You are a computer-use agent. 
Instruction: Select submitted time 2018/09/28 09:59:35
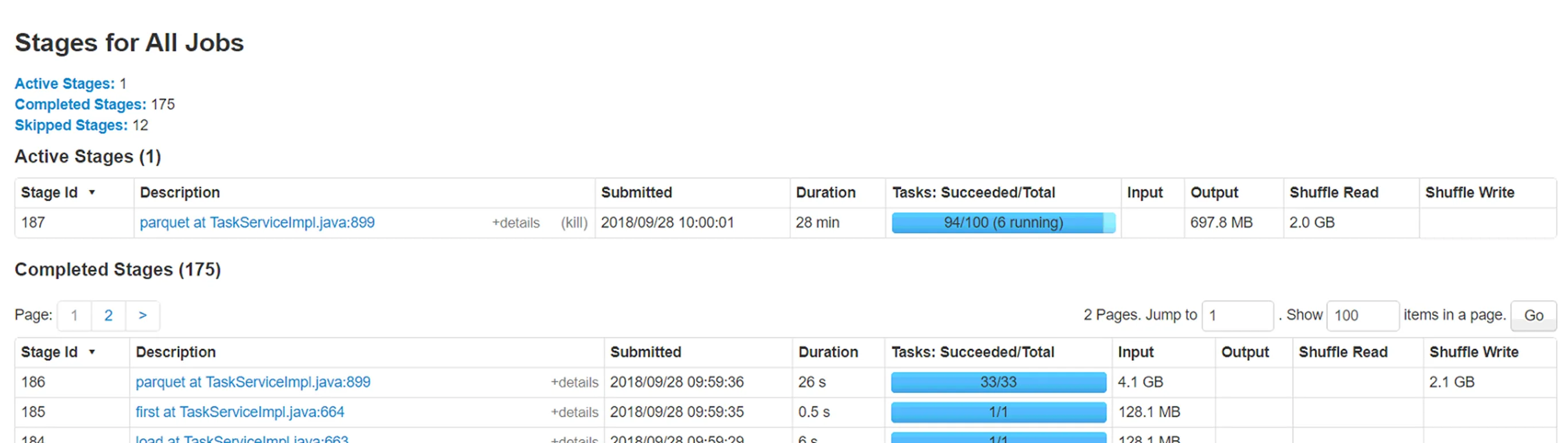tap(676, 412)
